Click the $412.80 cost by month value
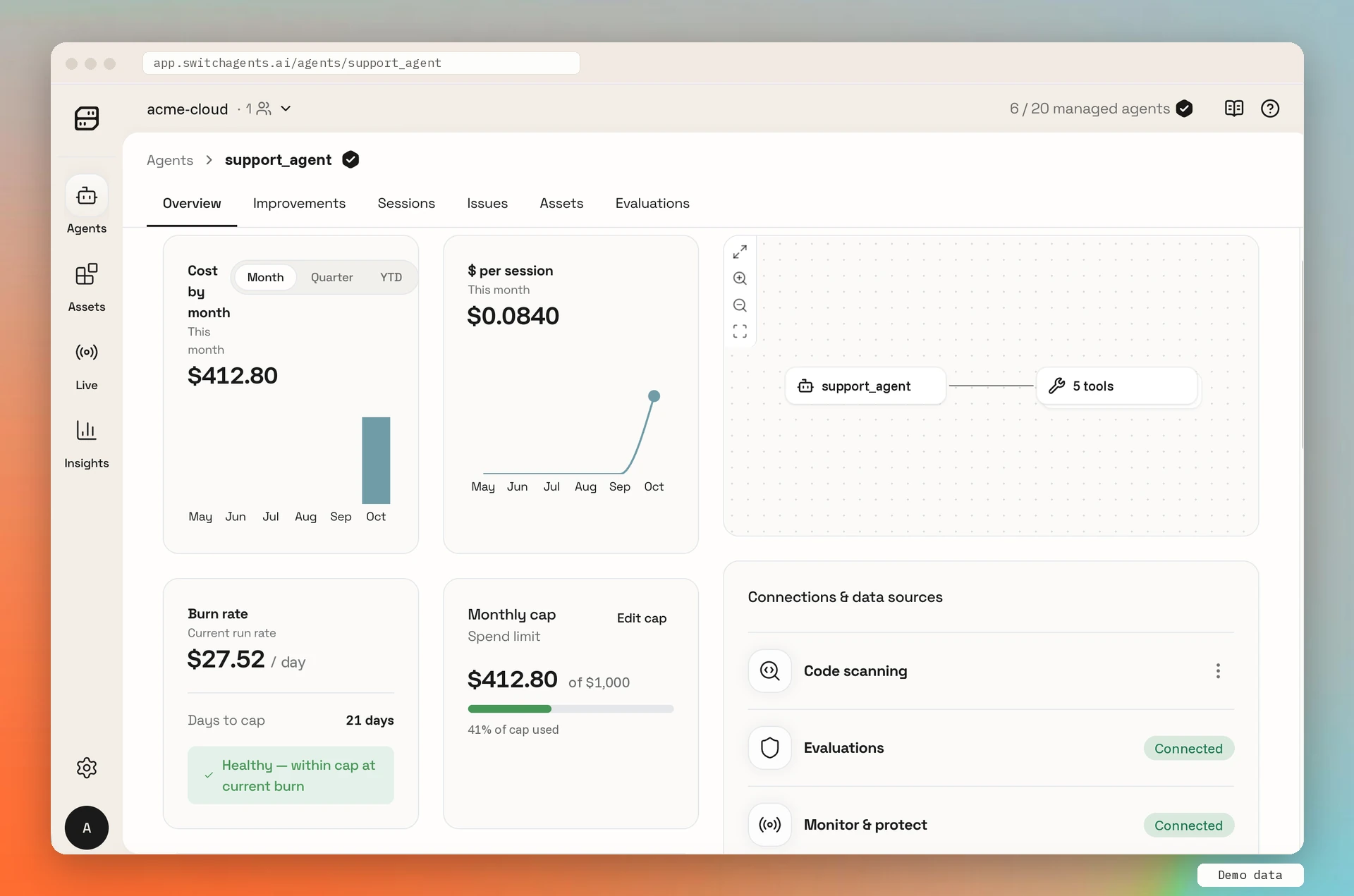1354x896 pixels. pyautogui.click(x=233, y=376)
